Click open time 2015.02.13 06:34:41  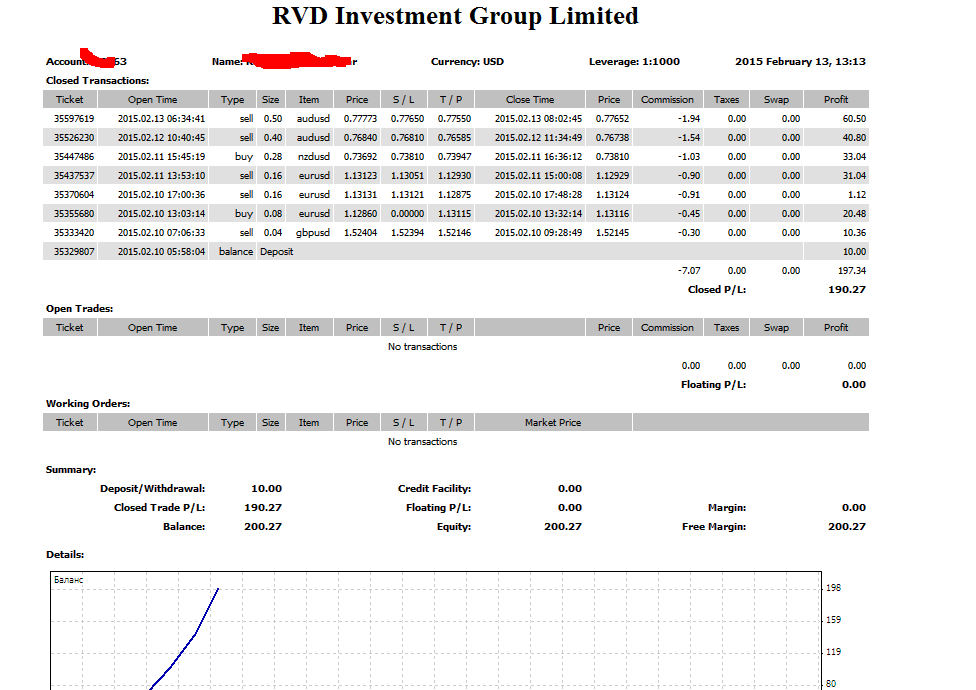click(161, 118)
